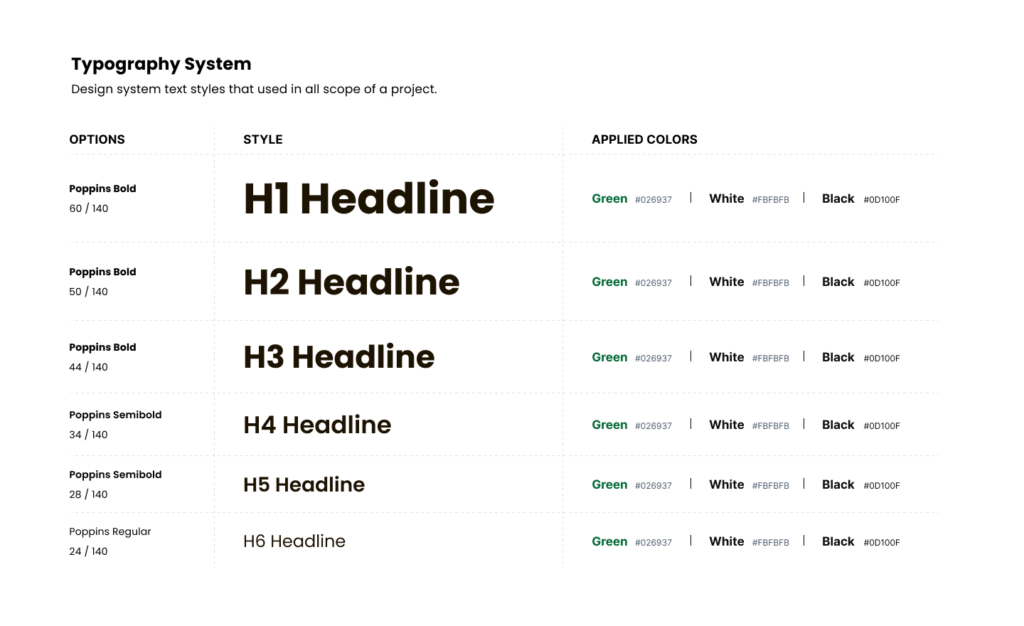The height and width of the screenshot is (626, 1024).
Task: Select the 'Design system text styles' subtitle line
Action: [x=254, y=89]
